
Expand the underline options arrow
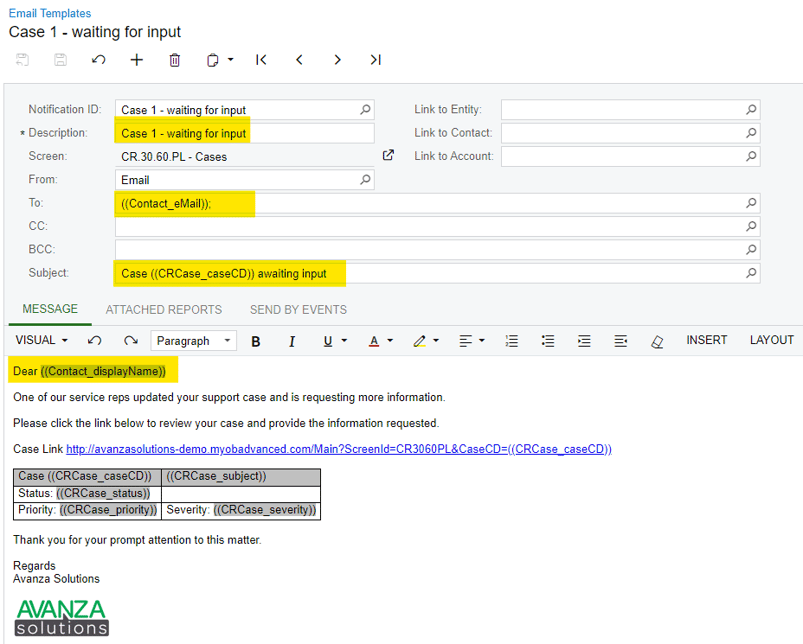(344, 340)
